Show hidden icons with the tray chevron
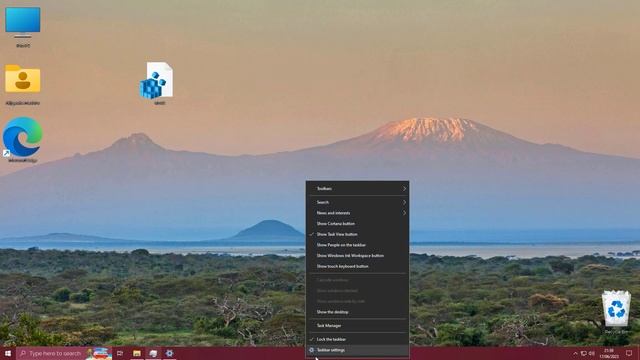This screenshot has width=640, height=360. tap(575, 353)
